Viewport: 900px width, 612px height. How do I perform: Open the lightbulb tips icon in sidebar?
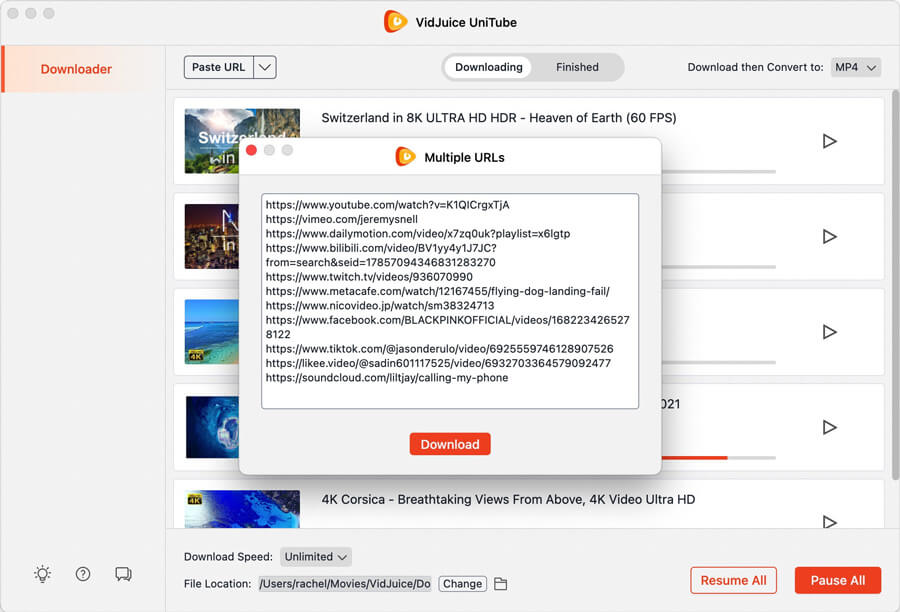tap(42, 574)
